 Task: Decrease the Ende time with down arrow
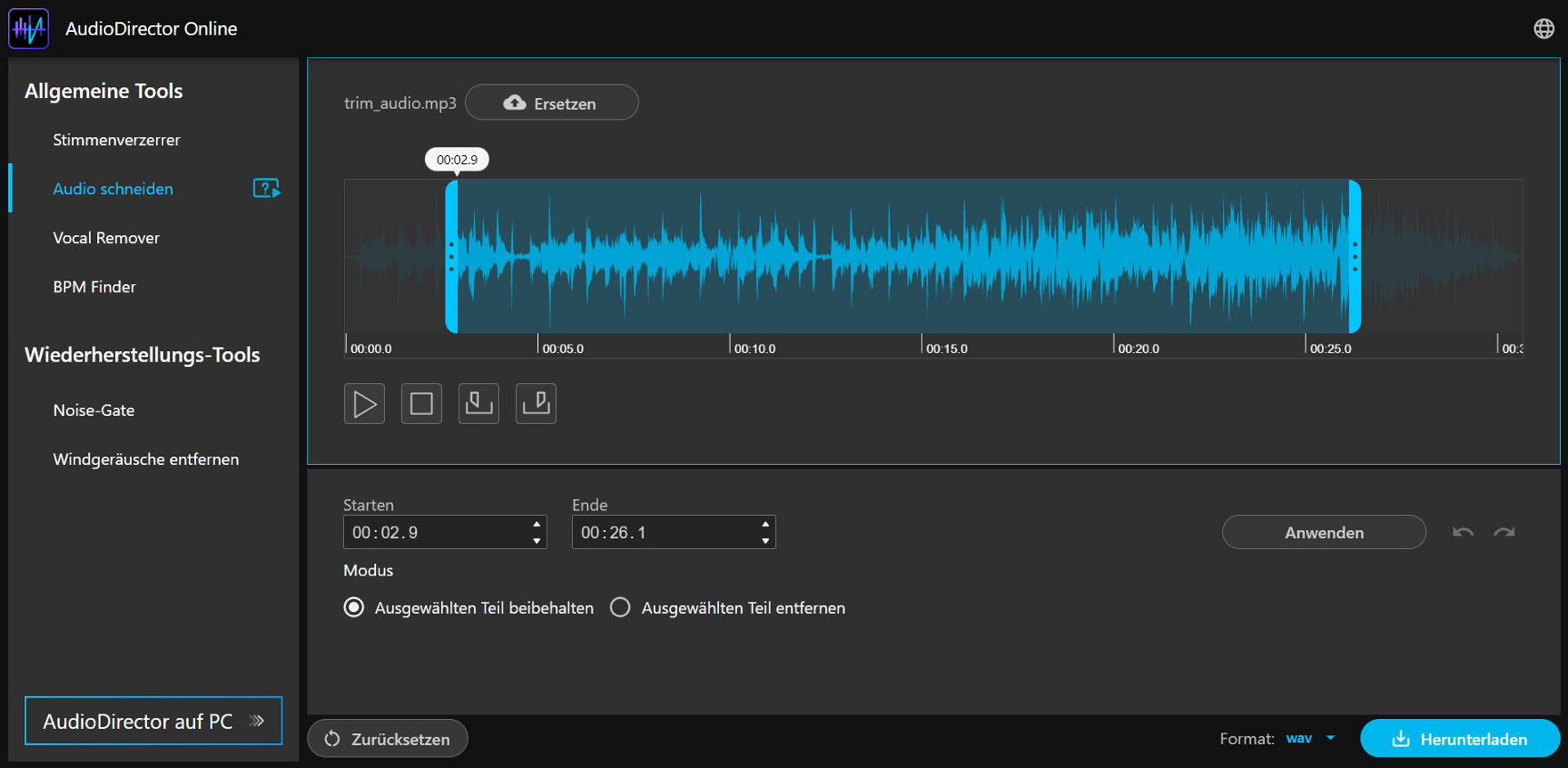pos(765,541)
